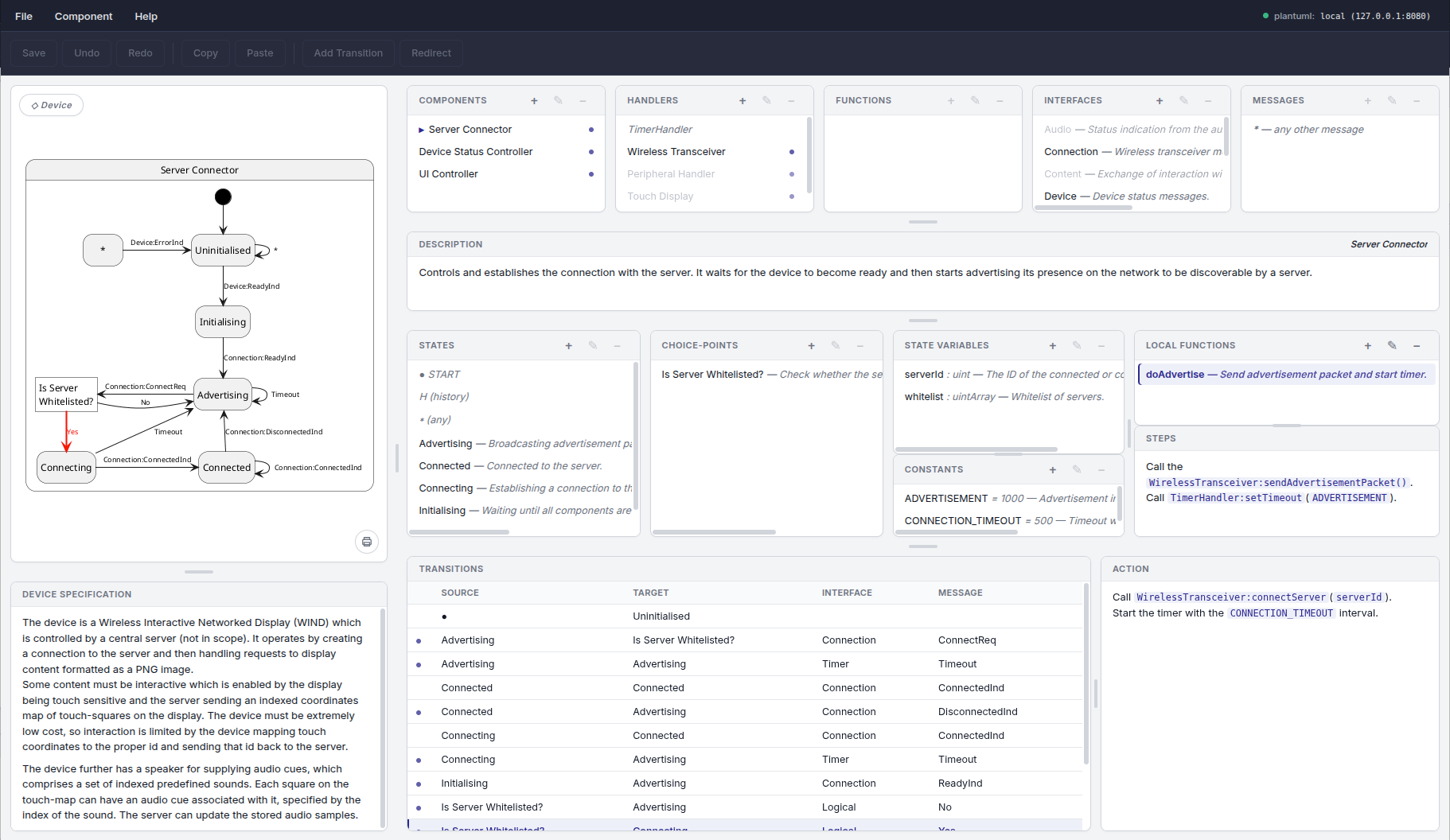
Task: Add a state variable with plus icon
Action: click(1052, 346)
